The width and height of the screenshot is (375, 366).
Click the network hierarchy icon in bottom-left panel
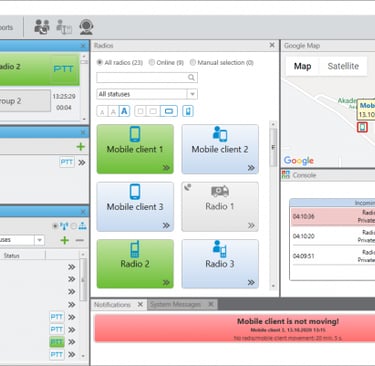[x=82, y=226]
